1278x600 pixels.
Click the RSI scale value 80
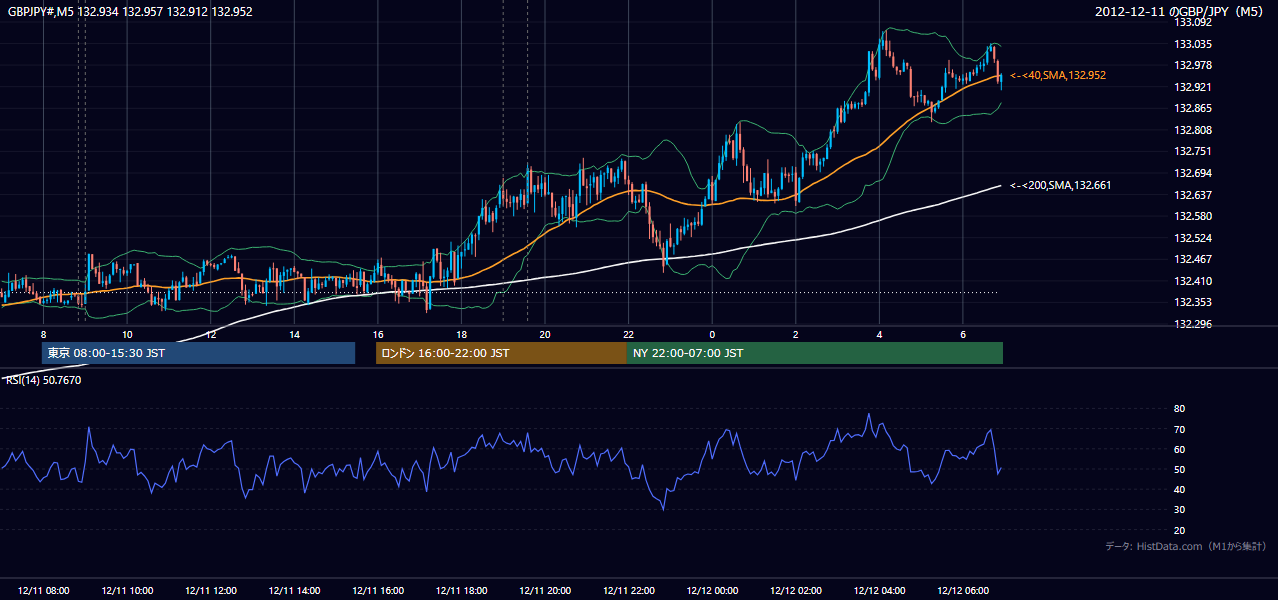coord(1179,409)
